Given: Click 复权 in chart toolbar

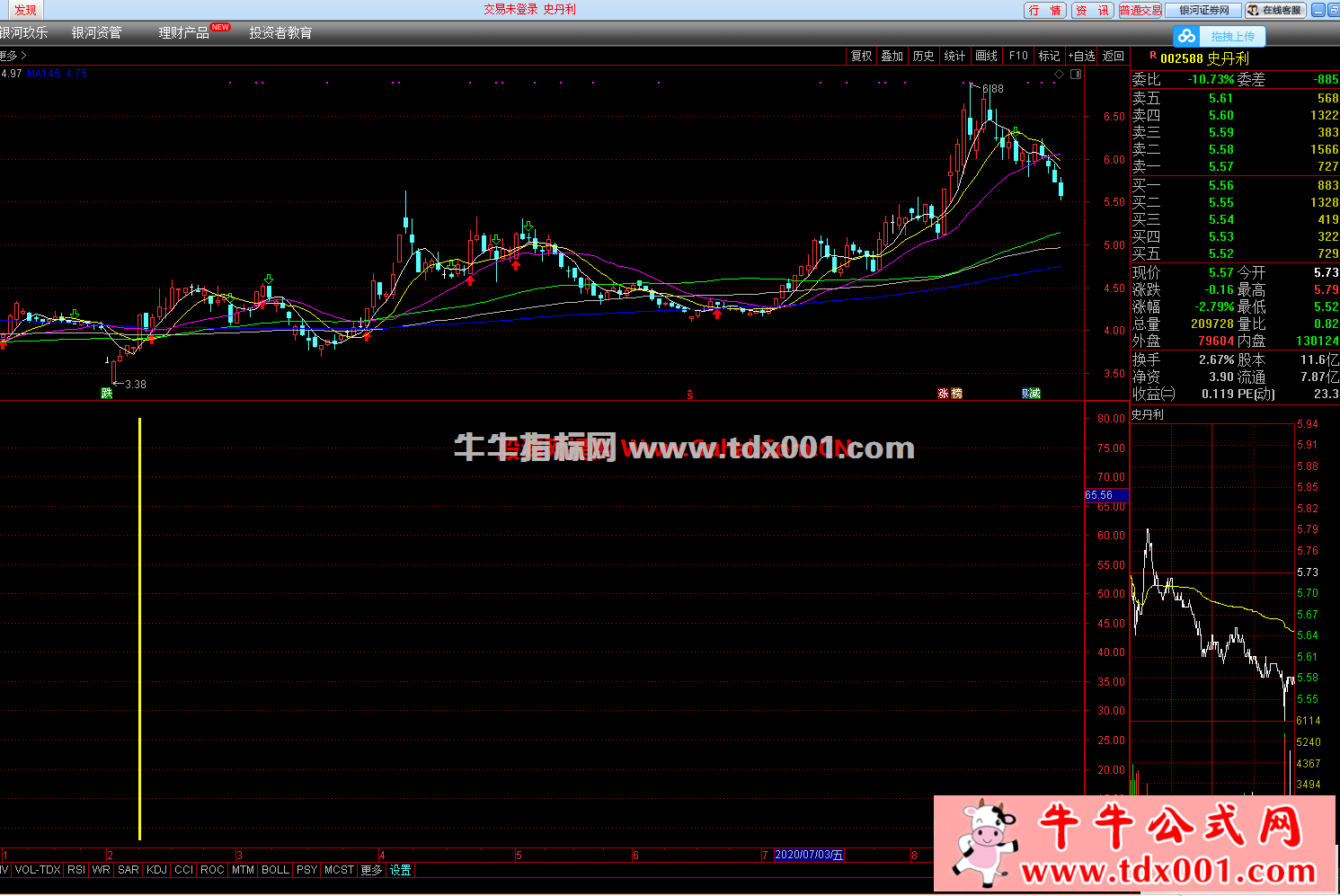Looking at the screenshot, I should click(862, 56).
